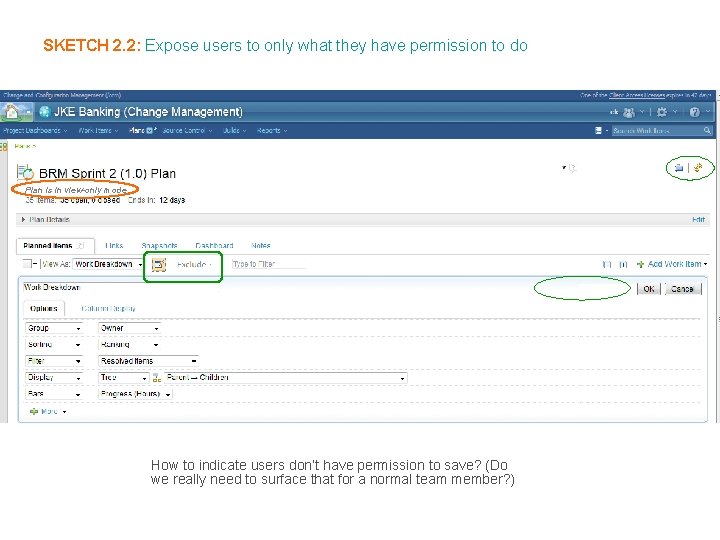This screenshot has height=540, width=720.
Task: Open the Reports menu
Action: (x=272, y=131)
